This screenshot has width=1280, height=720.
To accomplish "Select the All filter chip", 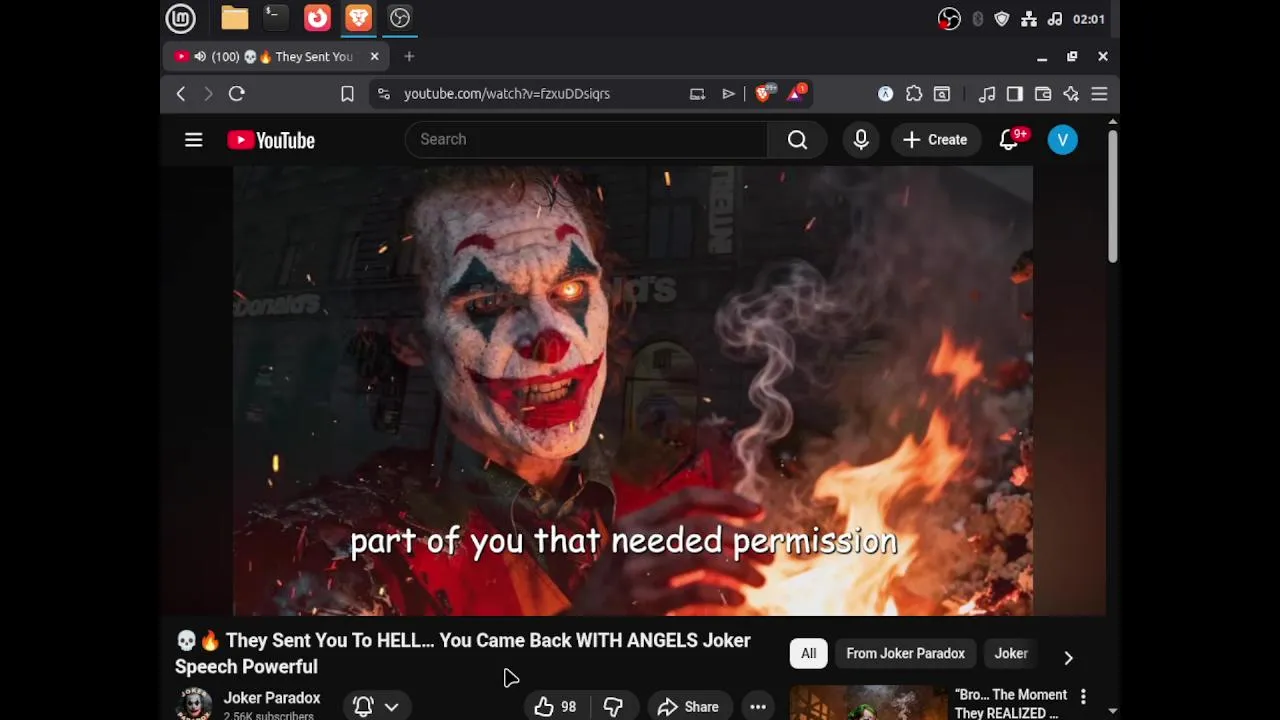I will coord(808,654).
